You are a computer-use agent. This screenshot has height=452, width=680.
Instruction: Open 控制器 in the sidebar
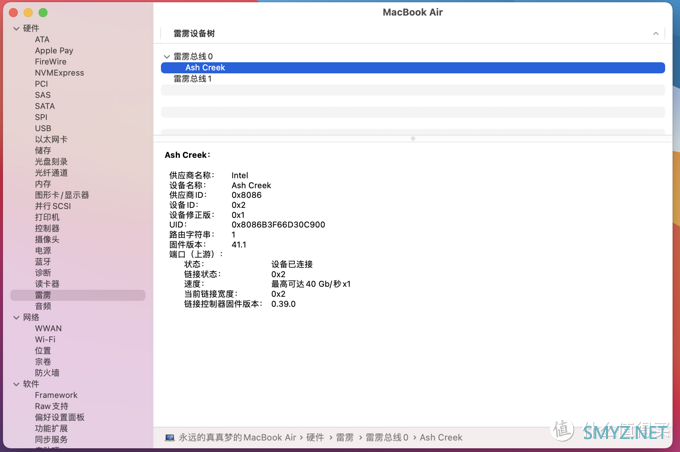point(47,228)
